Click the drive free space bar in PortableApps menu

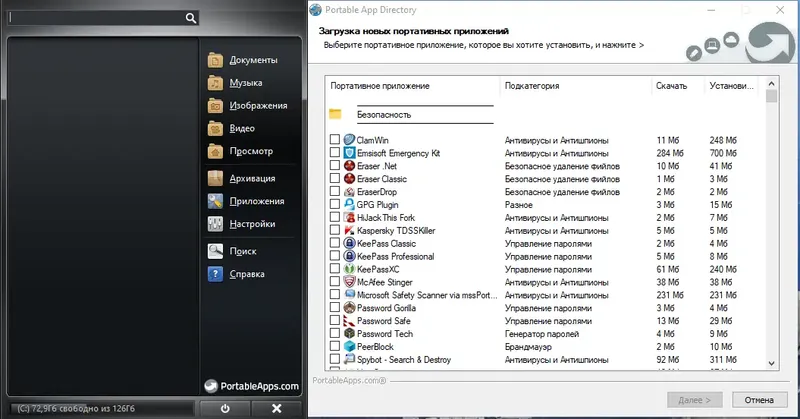pyautogui.click(x=102, y=408)
